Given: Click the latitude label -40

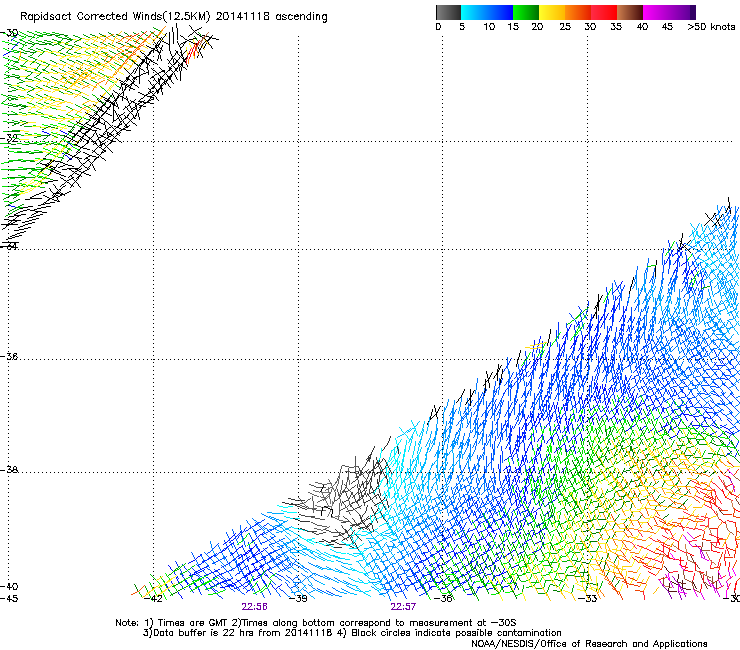Looking at the screenshot, I should click(9, 587).
